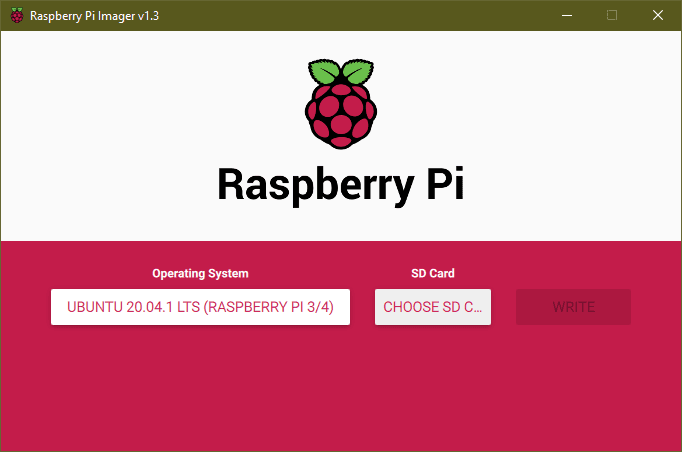This screenshot has width=682, height=452.
Task: Click the Raspberry Pi Imager title bar icon
Action: (x=16, y=16)
